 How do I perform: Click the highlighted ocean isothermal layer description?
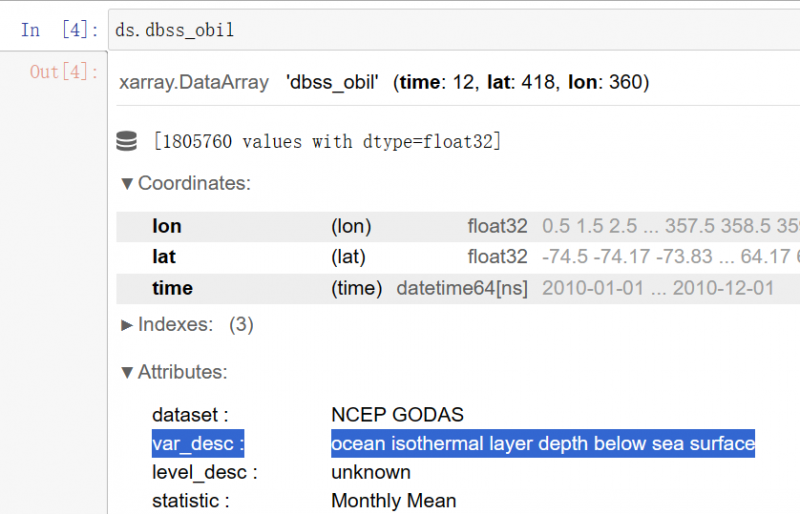point(543,443)
